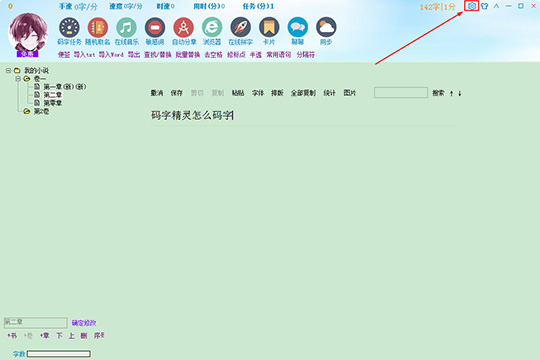Collapse the top panel with the caret icon
540x360 pixels.
coord(496,6)
